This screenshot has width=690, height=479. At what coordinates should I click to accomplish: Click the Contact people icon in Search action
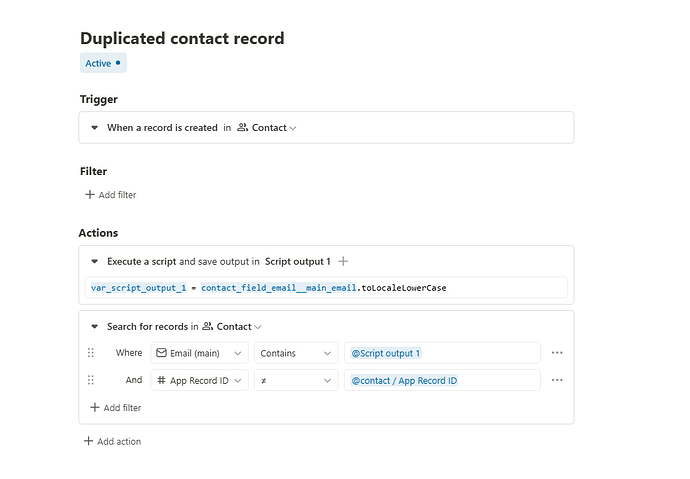(208, 326)
